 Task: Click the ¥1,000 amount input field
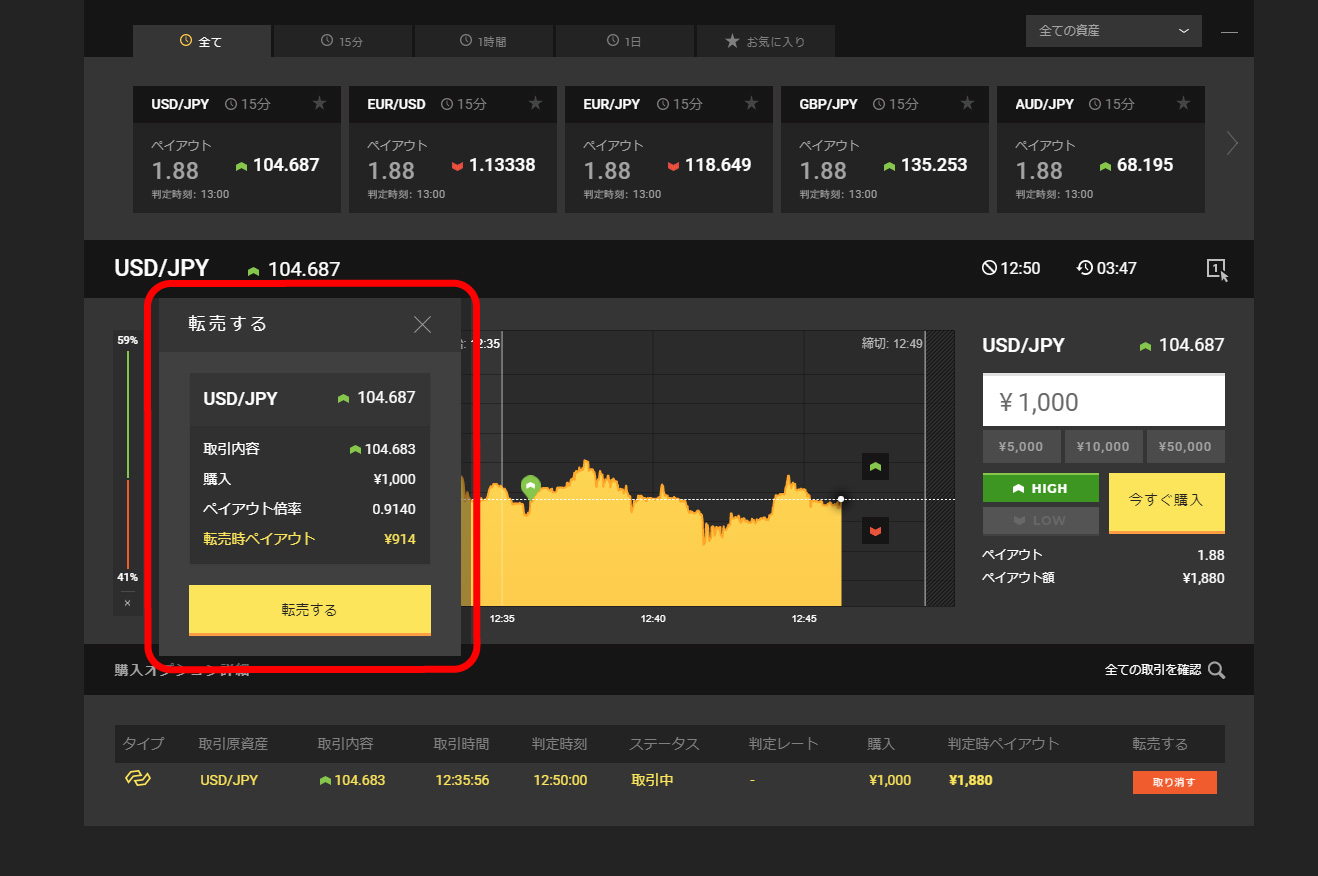pos(1104,401)
